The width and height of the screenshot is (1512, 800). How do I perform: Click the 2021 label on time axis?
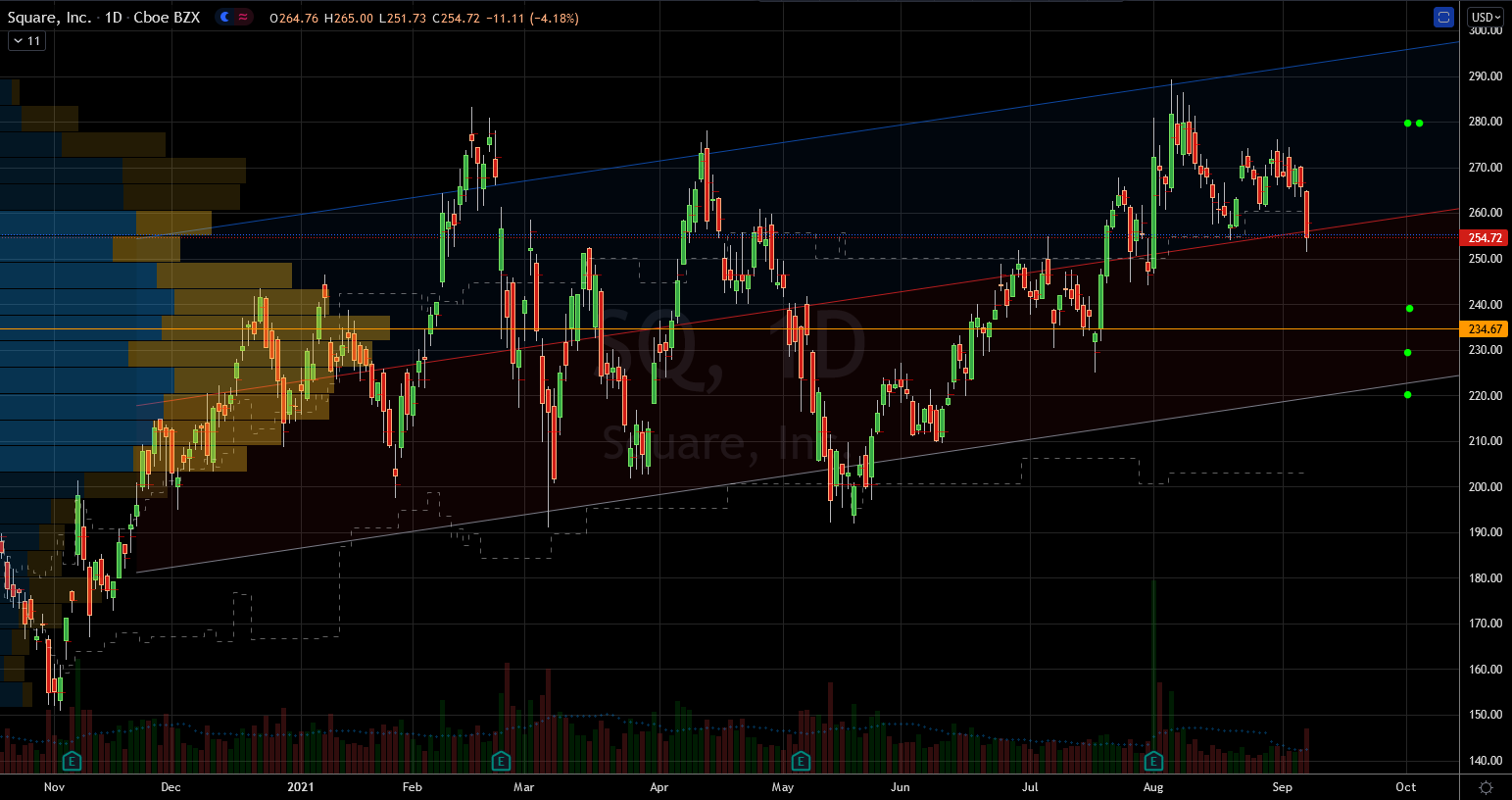point(301,787)
